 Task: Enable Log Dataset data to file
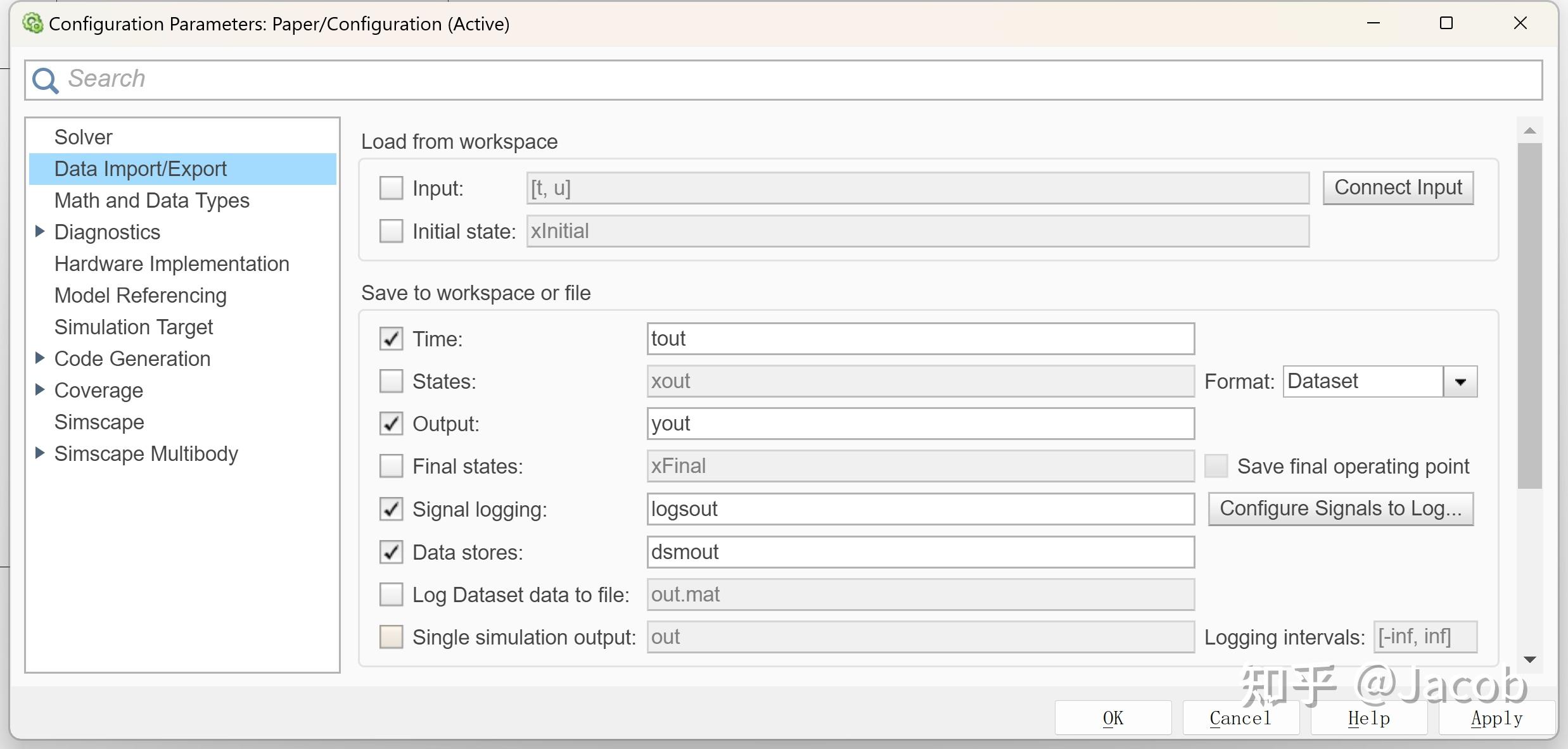(x=391, y=595)
